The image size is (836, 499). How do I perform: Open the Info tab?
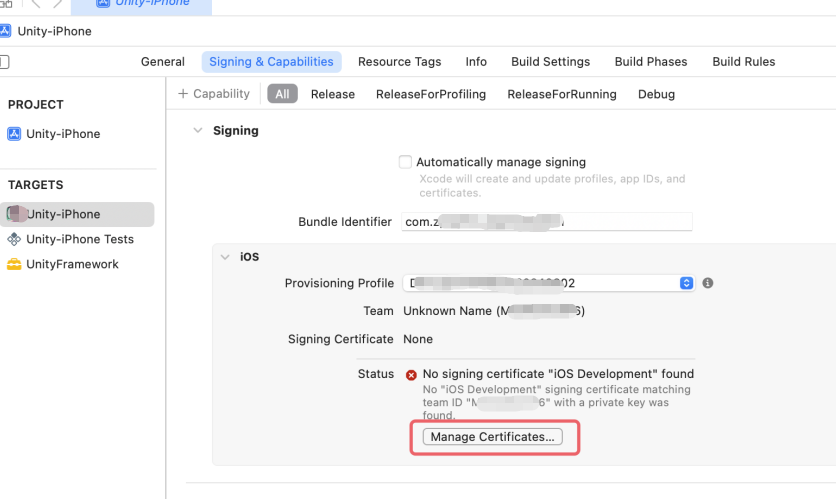point(476,62)
